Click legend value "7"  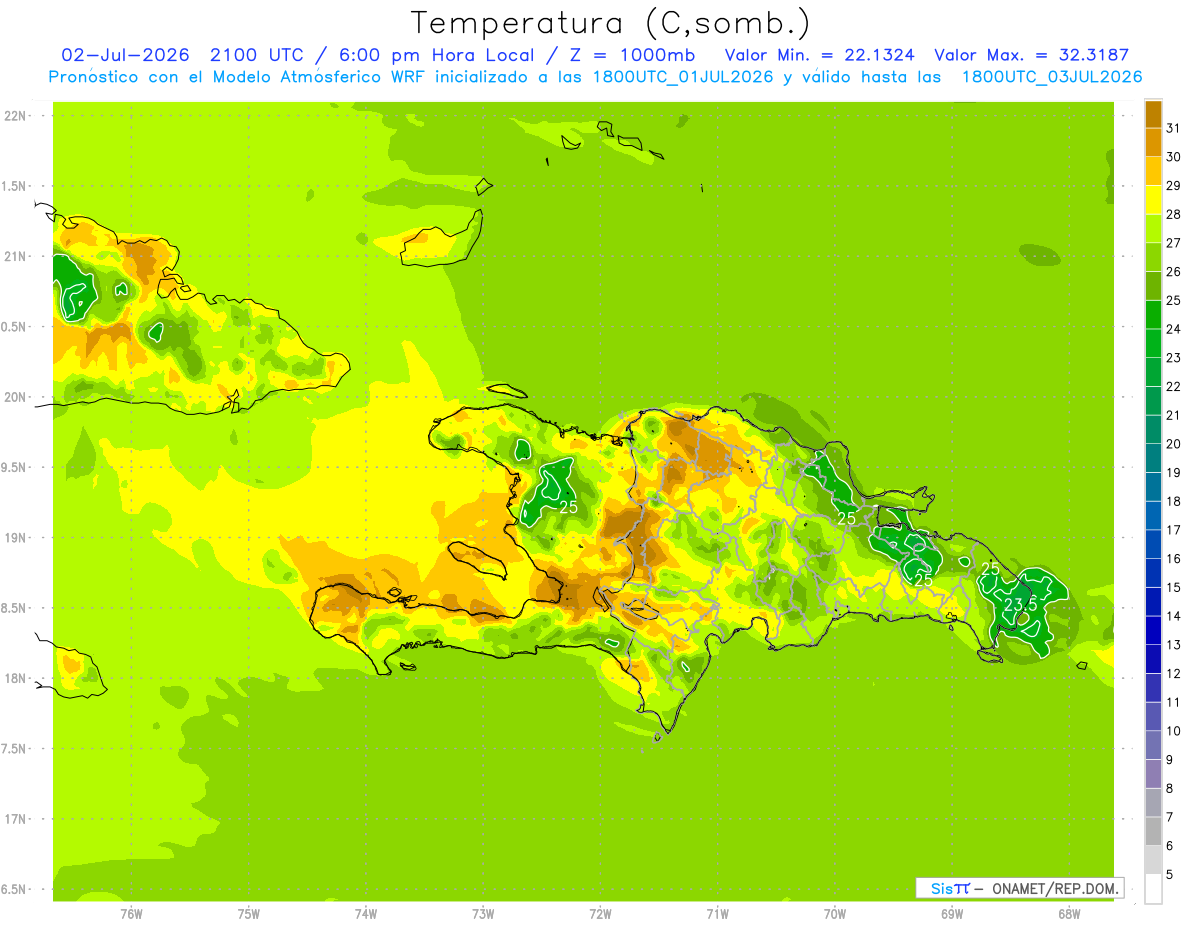click(1169, 817)
